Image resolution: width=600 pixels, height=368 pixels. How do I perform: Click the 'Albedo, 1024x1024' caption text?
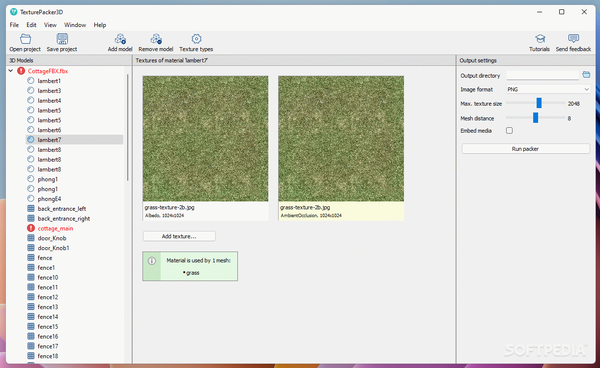coord(165,216)
